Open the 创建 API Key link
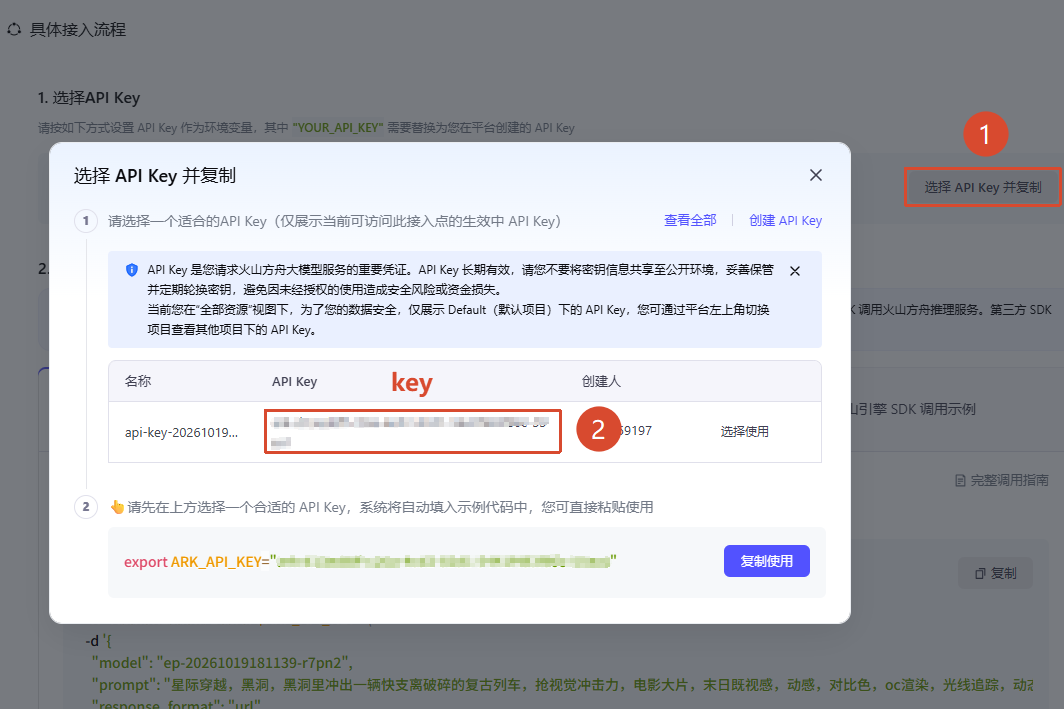The width and height of the screenshot is (1064, 709). 785,221
